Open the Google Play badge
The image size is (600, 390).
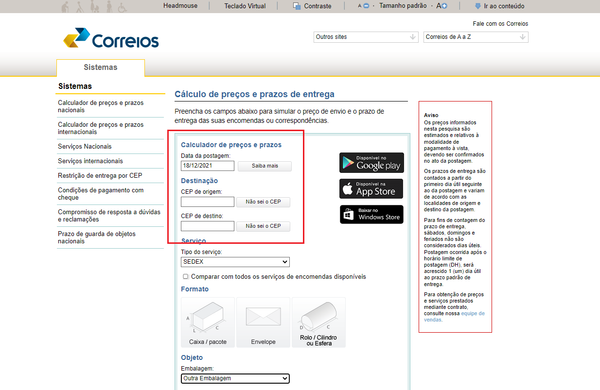(x=371, y=163)
